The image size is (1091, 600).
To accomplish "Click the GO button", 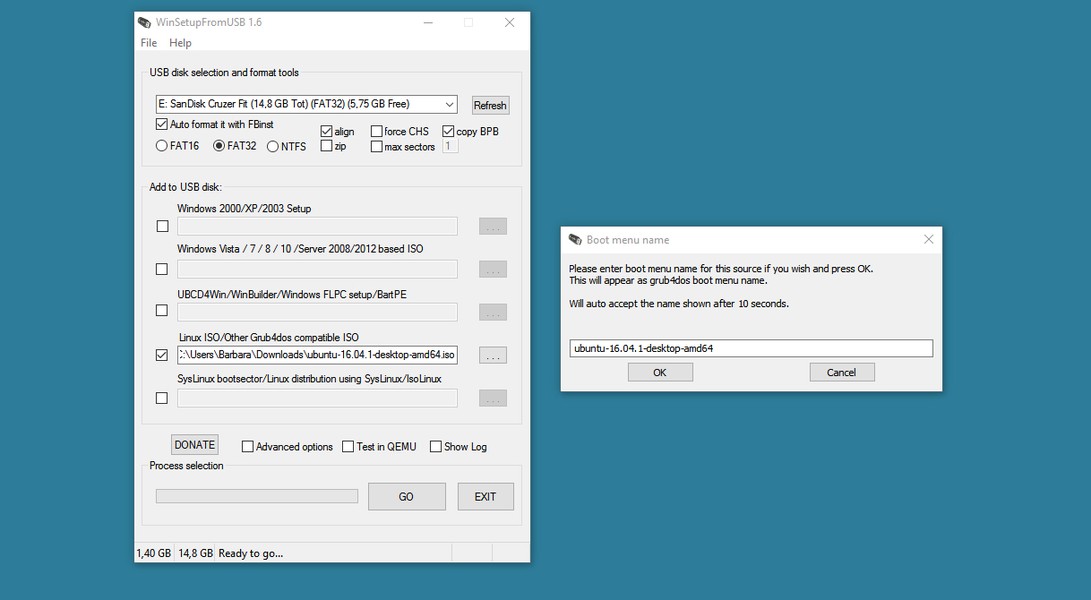I will [x=406, y=497].
